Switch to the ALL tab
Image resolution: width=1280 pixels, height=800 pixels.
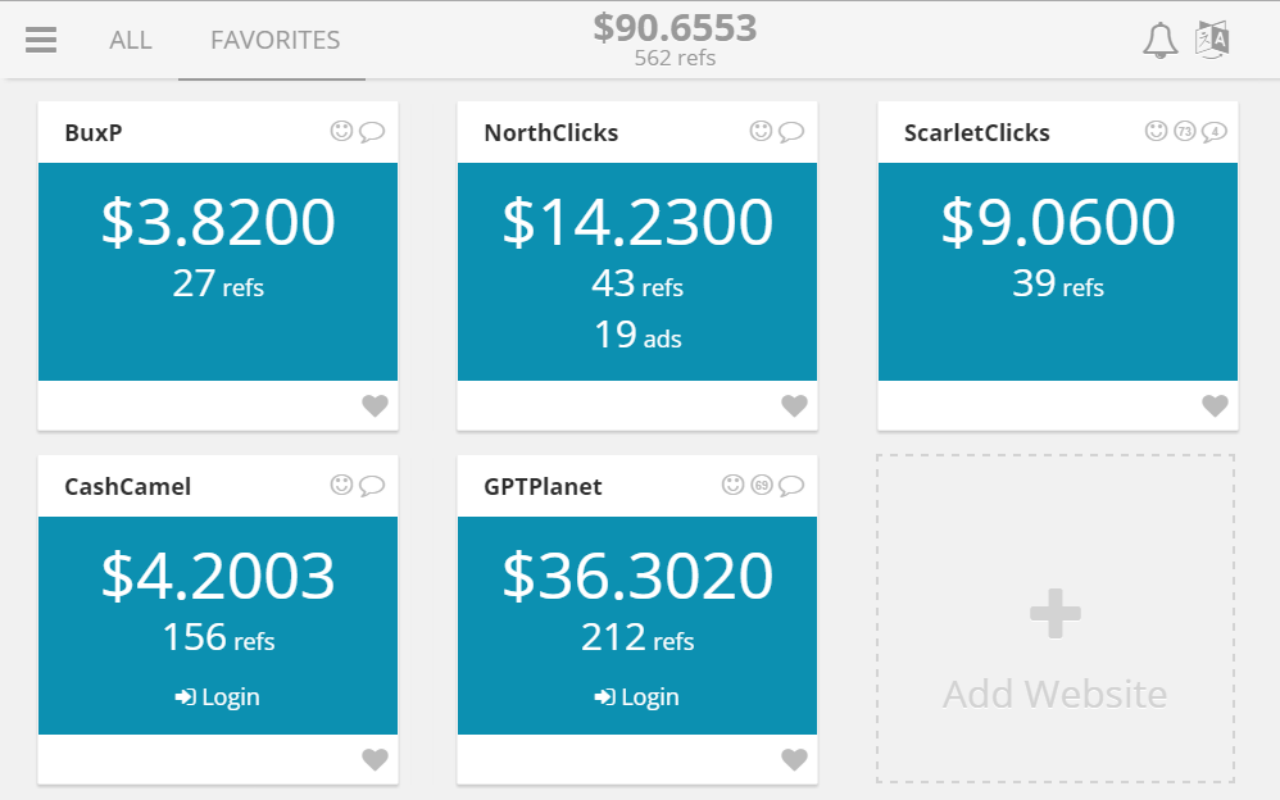pos(131,40)
